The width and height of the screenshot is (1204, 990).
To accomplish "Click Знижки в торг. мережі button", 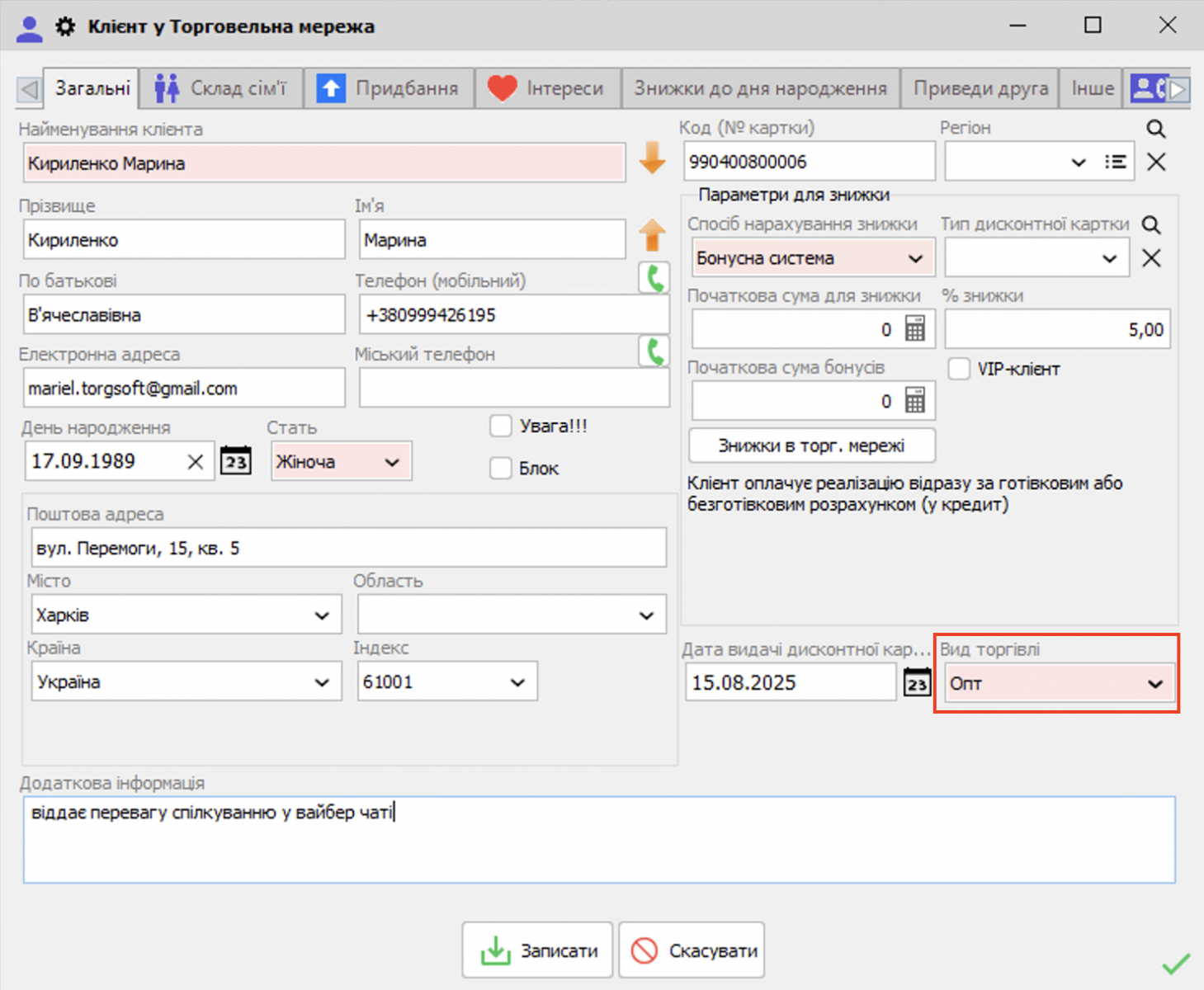I will pos(811,445).
